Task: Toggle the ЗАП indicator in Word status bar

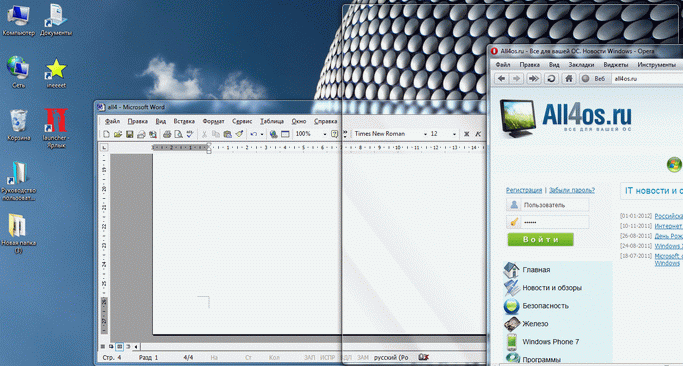Action: tap(310, 357)
